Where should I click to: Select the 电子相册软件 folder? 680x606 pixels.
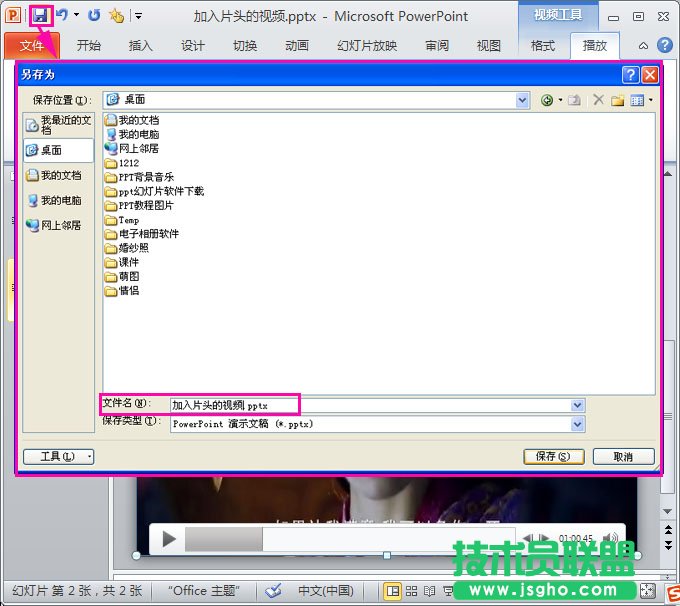click(142, 234)
